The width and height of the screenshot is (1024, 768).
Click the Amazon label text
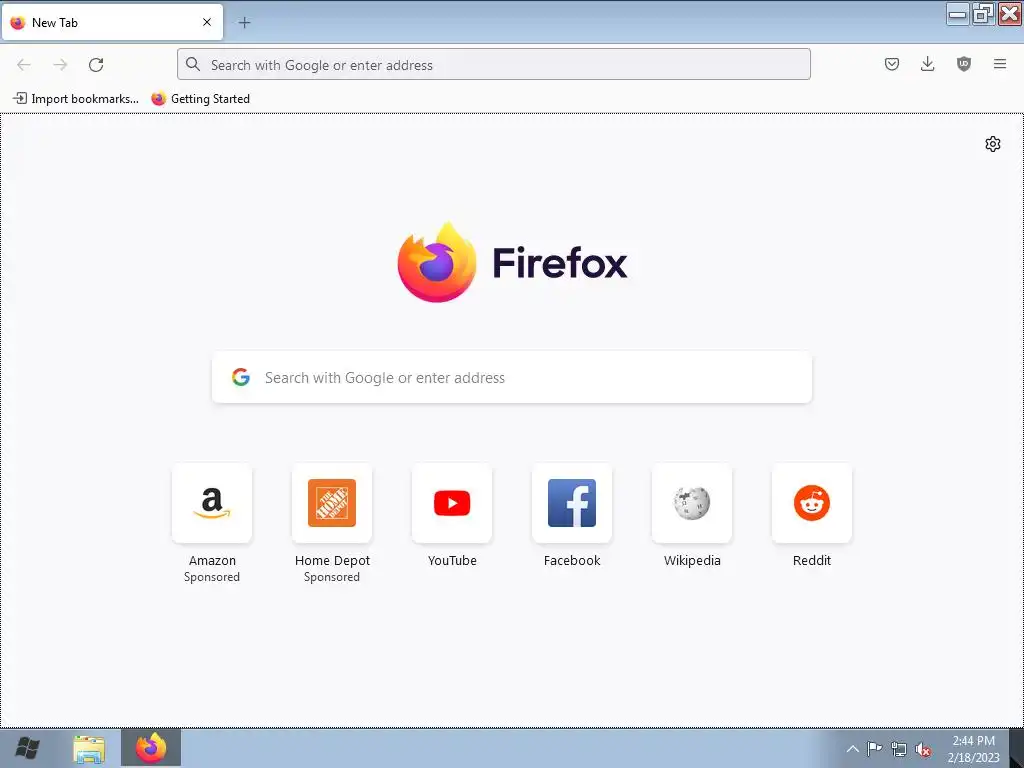point(212,560)
